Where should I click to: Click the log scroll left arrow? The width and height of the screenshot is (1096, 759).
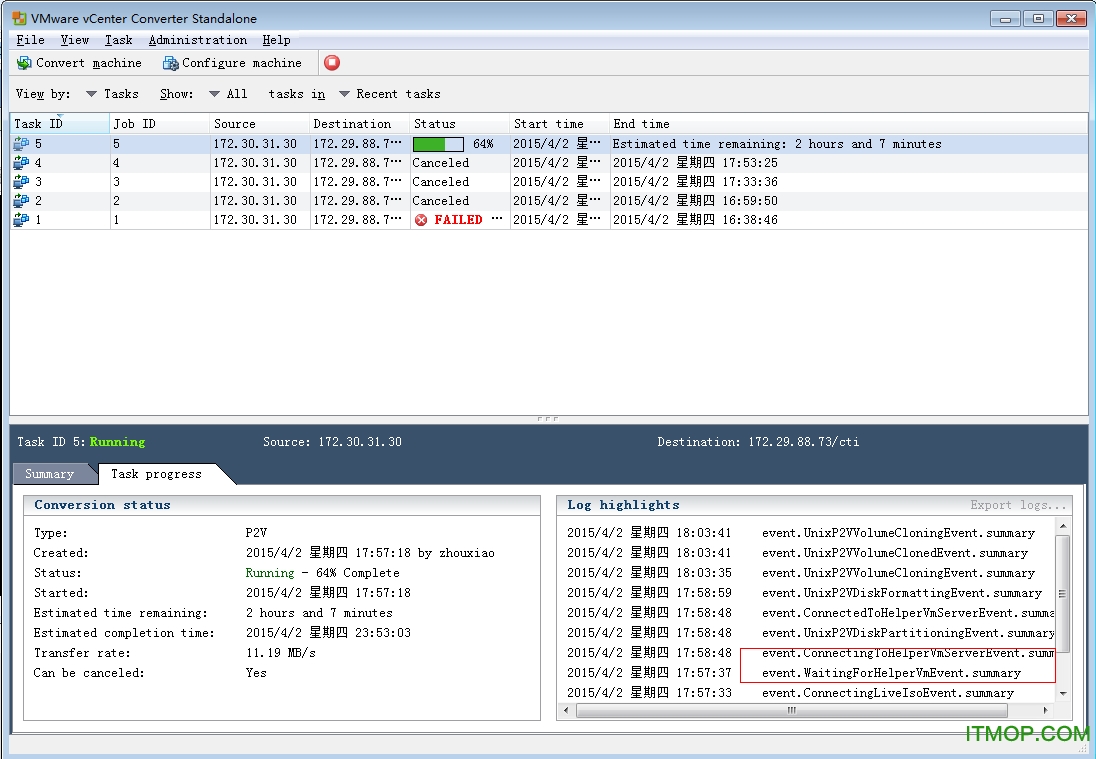(x=566, y=710)
